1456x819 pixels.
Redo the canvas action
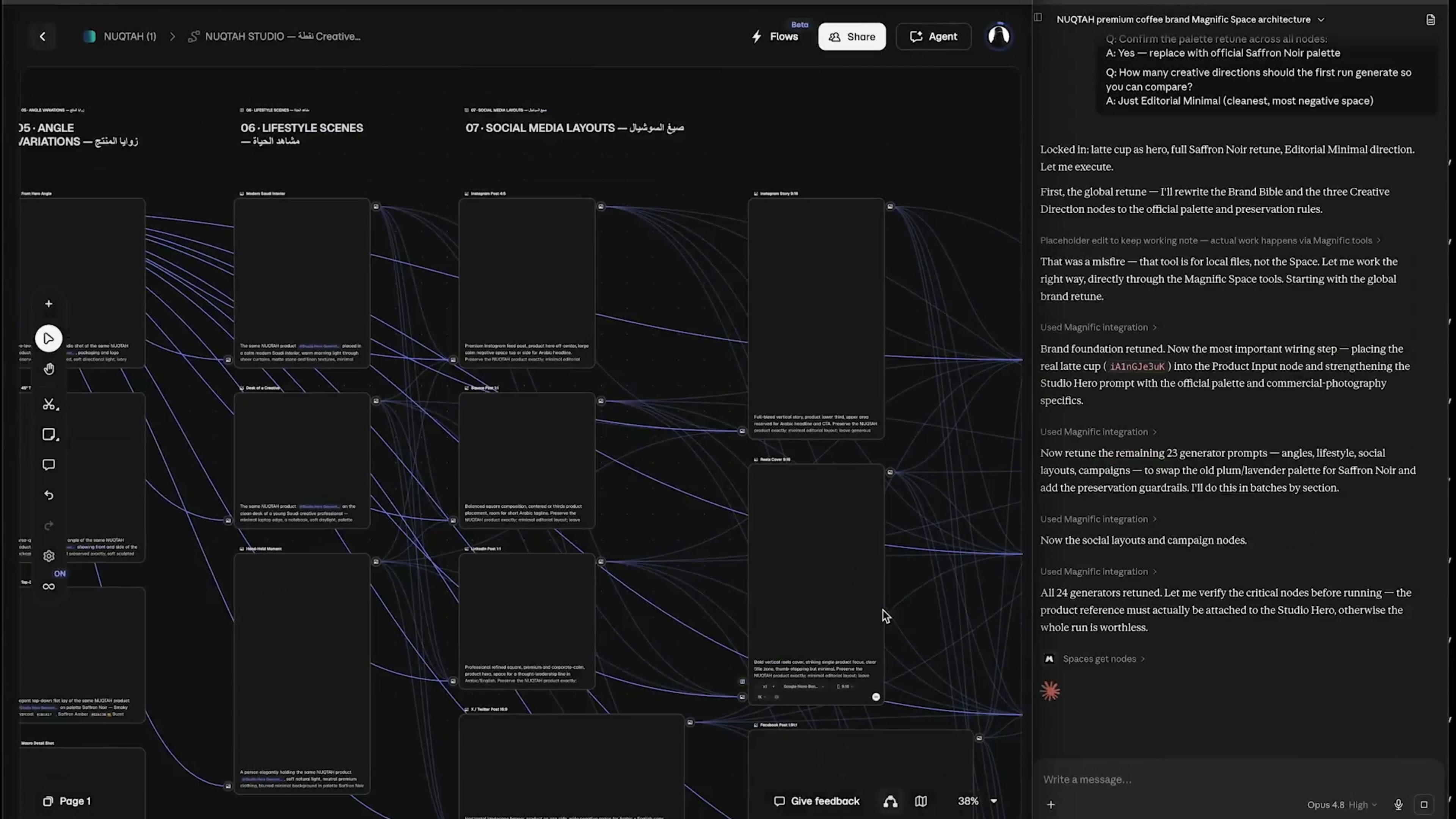coord(49,526)
